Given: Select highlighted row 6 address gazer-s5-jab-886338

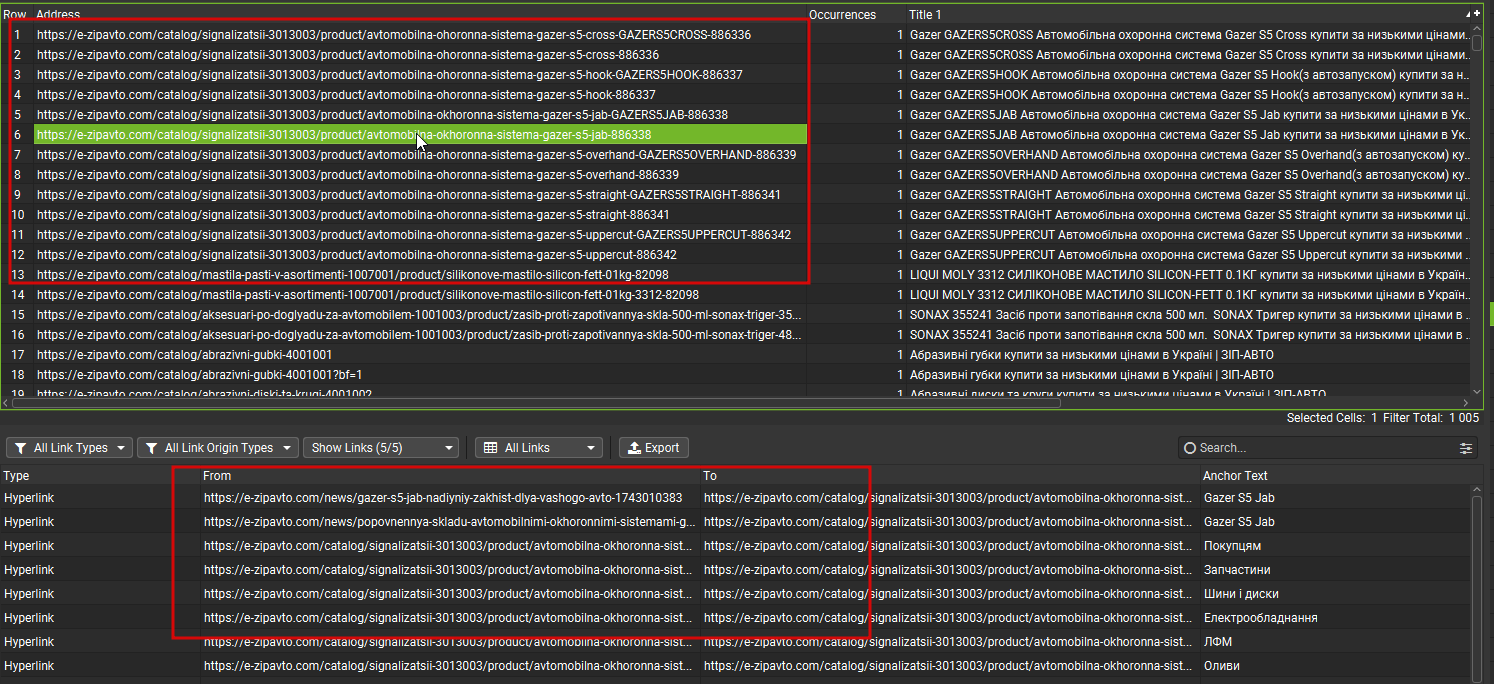Looking at the screenshot, I should 420,134.
